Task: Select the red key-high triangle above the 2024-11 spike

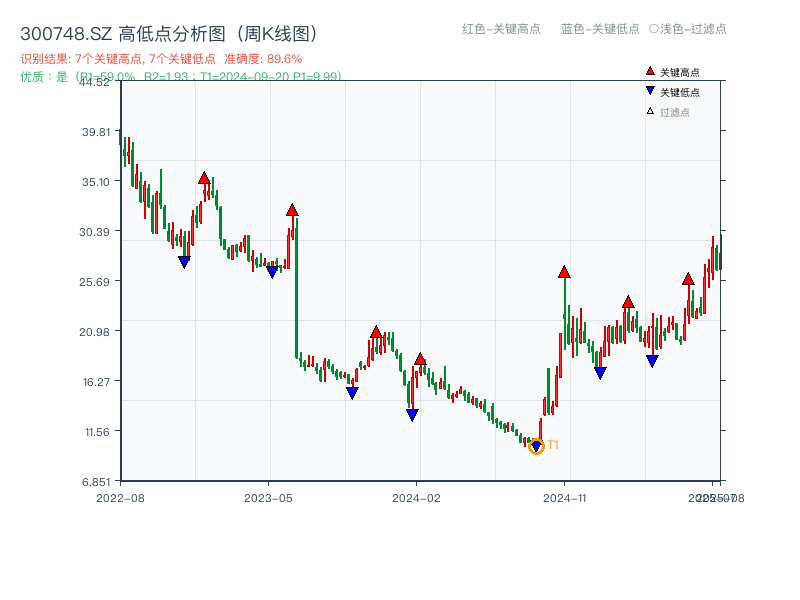Action: (x=564, y=272)
